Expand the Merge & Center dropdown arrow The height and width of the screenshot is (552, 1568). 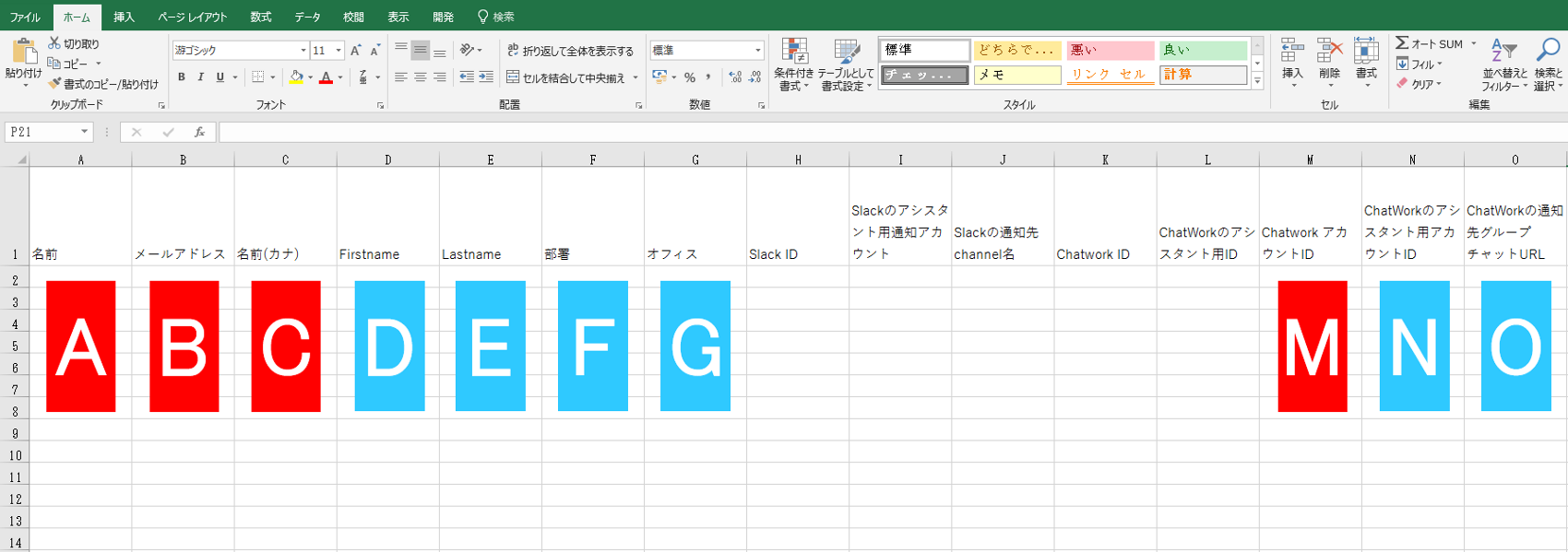(x=636, y=77)
